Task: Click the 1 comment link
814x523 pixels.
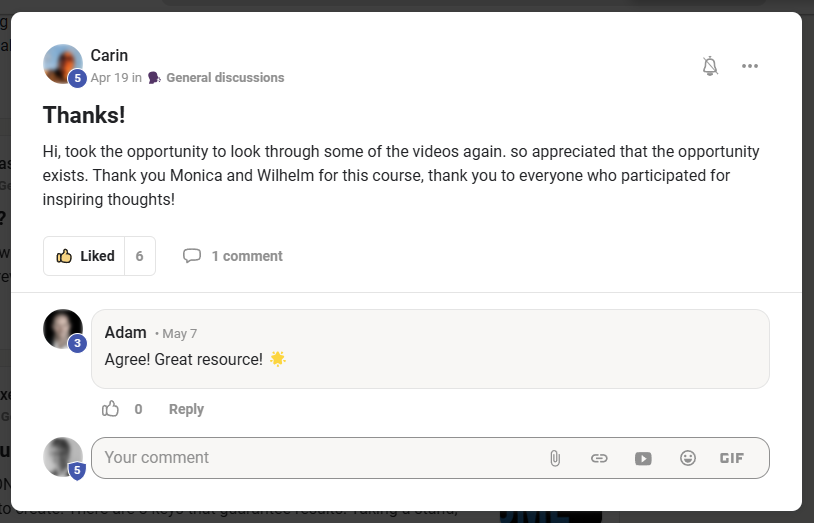Action: [x=247, y=256]
